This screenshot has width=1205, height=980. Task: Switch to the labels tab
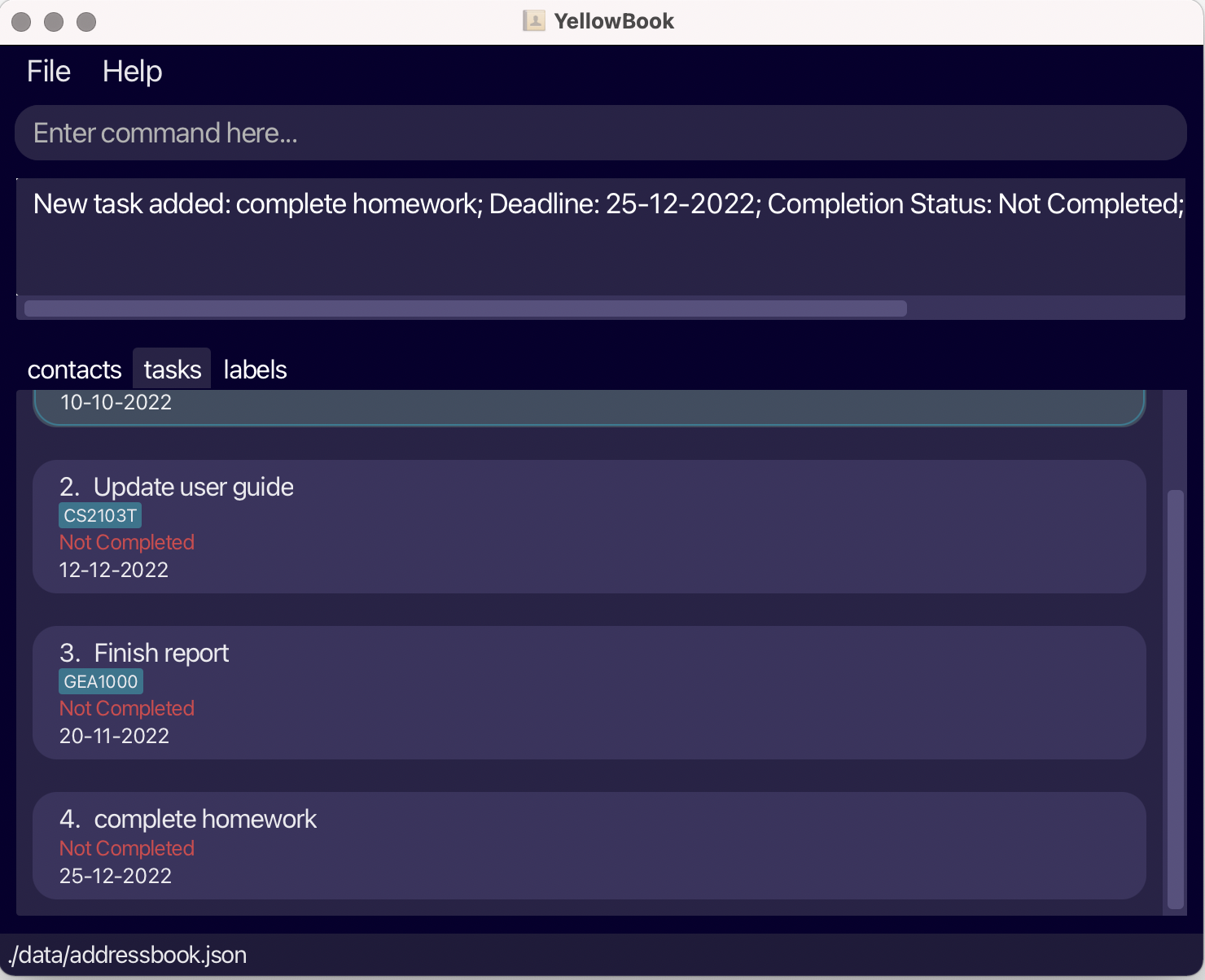click(255, 370)
